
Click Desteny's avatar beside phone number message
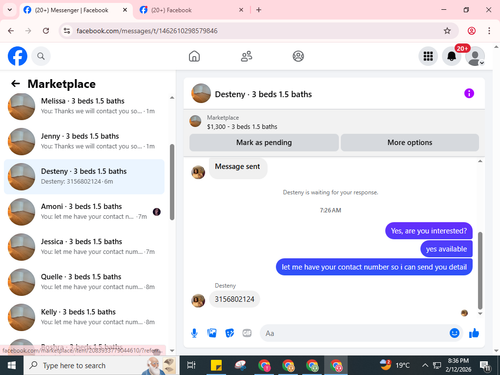point(198,301)
